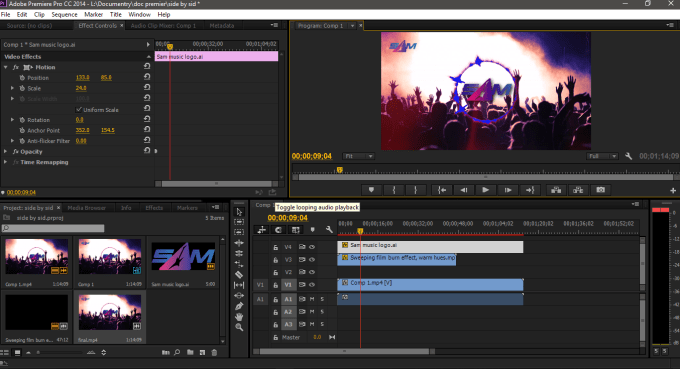Image resolution: width=680 pixels, height=369 pixels.
Task: Open the Clip menu
Action: [39, 14]
